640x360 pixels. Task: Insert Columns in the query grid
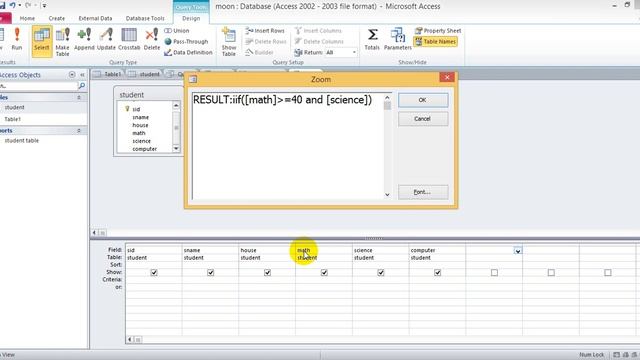(x=318, y=31)
